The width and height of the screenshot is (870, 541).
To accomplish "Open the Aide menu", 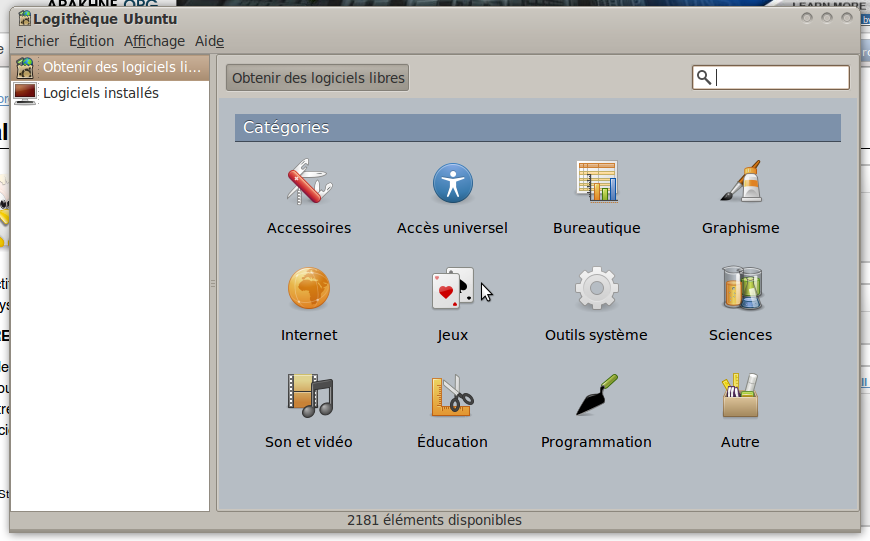I will pyautogui.click(x=209, y=41).
